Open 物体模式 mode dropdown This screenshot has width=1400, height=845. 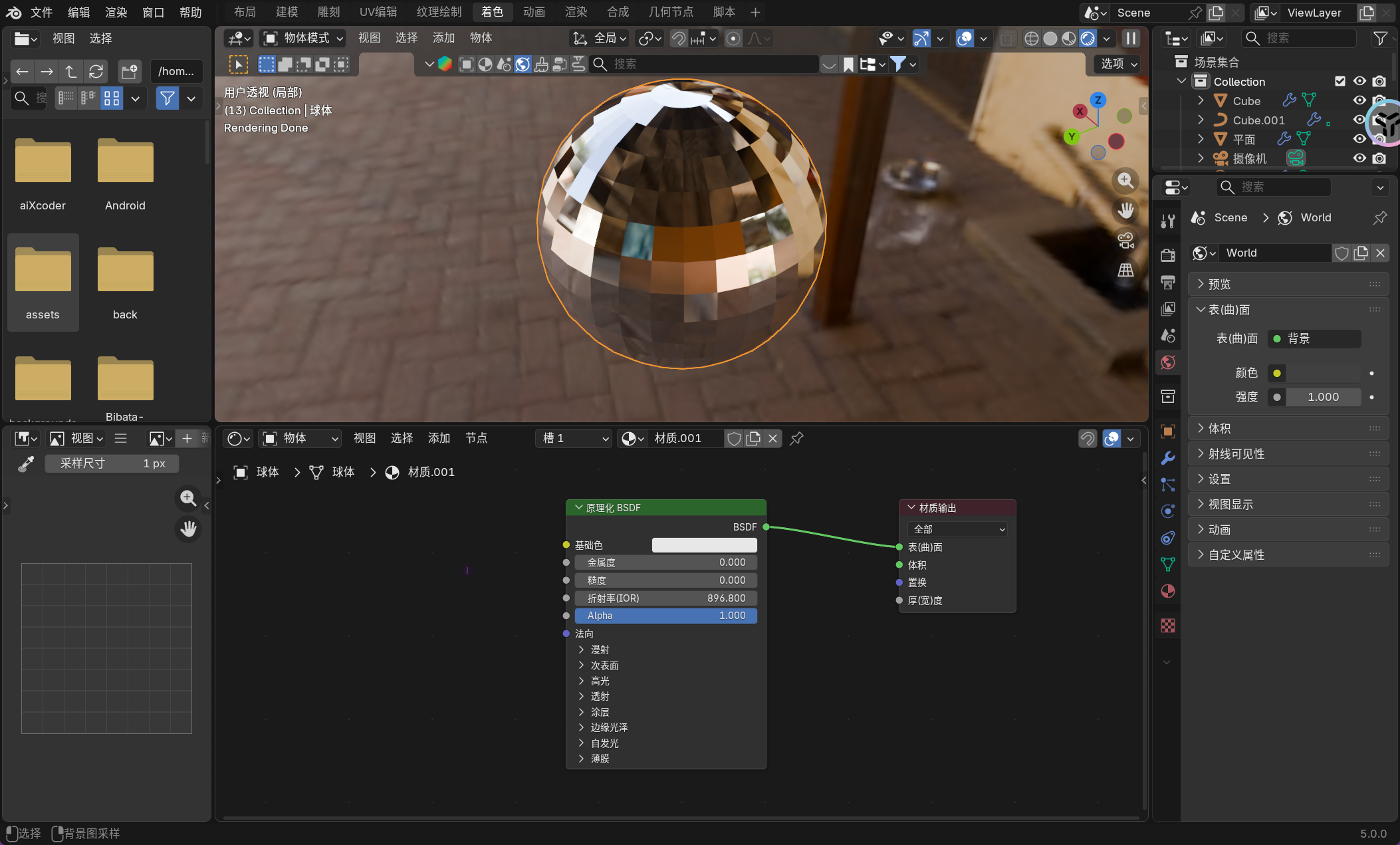click(x=304, y=39)
